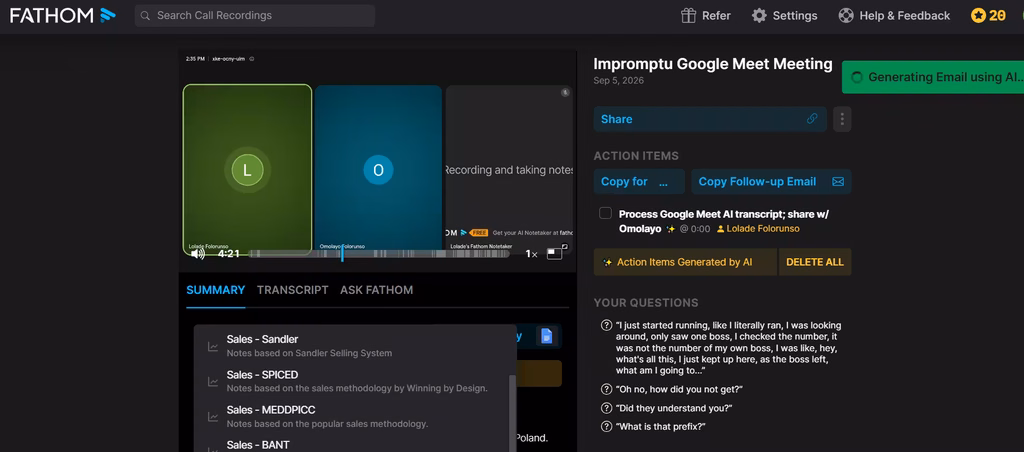Click the 0:00 timestamp on action item
The width and height of the screenshot is (1024, 452).
tap(694, 229)
